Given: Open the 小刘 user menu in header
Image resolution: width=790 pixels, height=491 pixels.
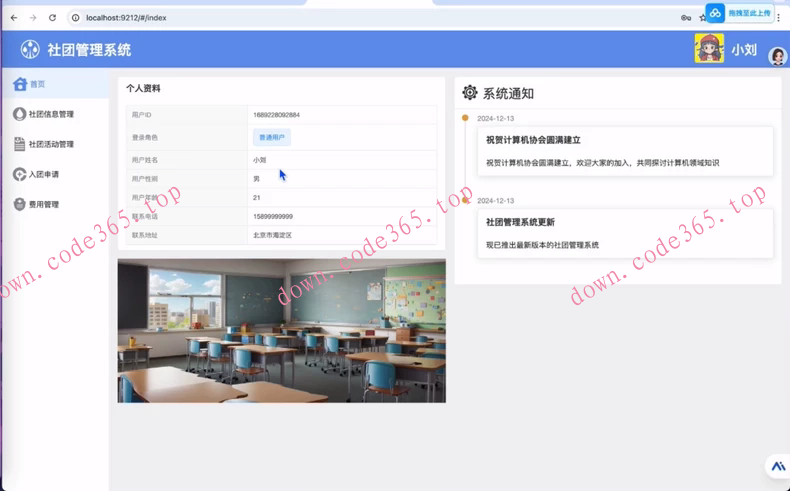Looking at the screenshot, I should (743, 50).
